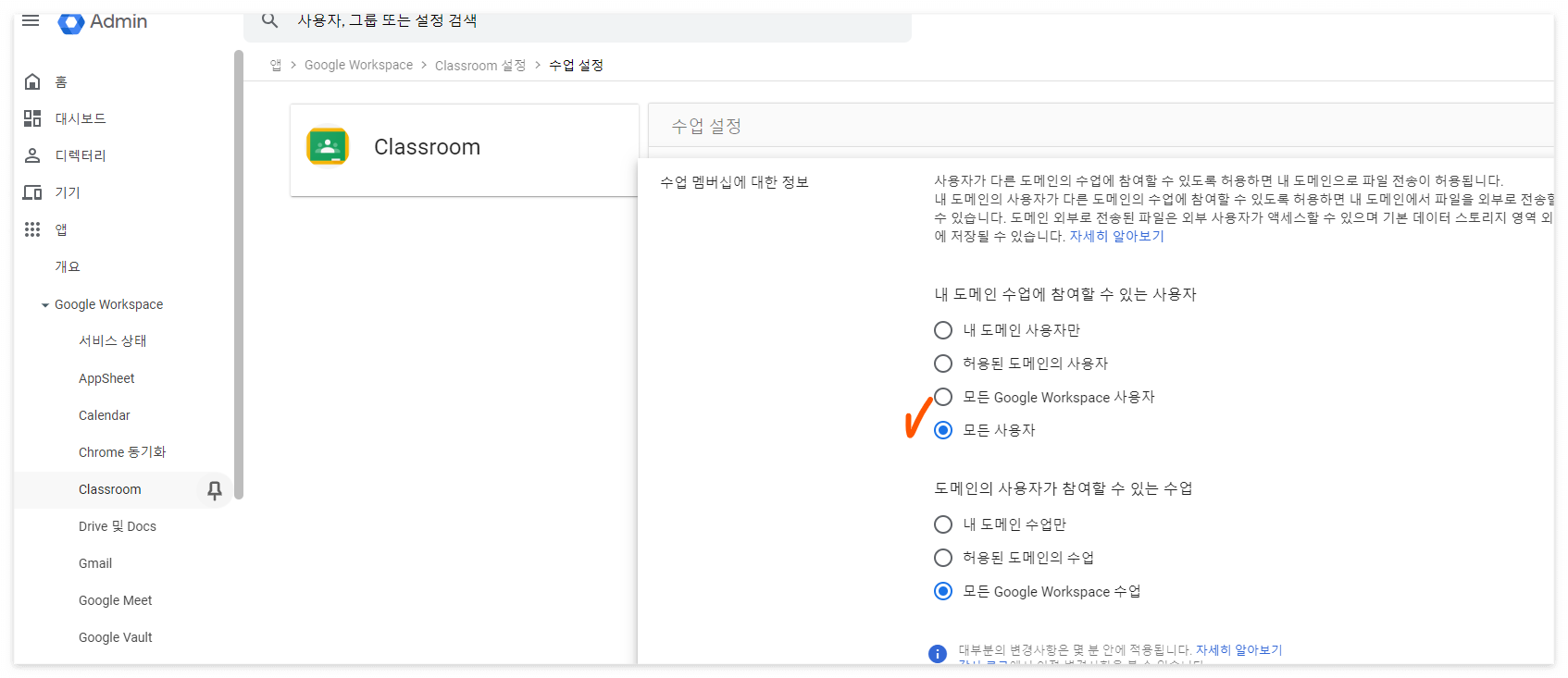
Task: Click the Google Admin logo
Action: [x=103, y=21]
